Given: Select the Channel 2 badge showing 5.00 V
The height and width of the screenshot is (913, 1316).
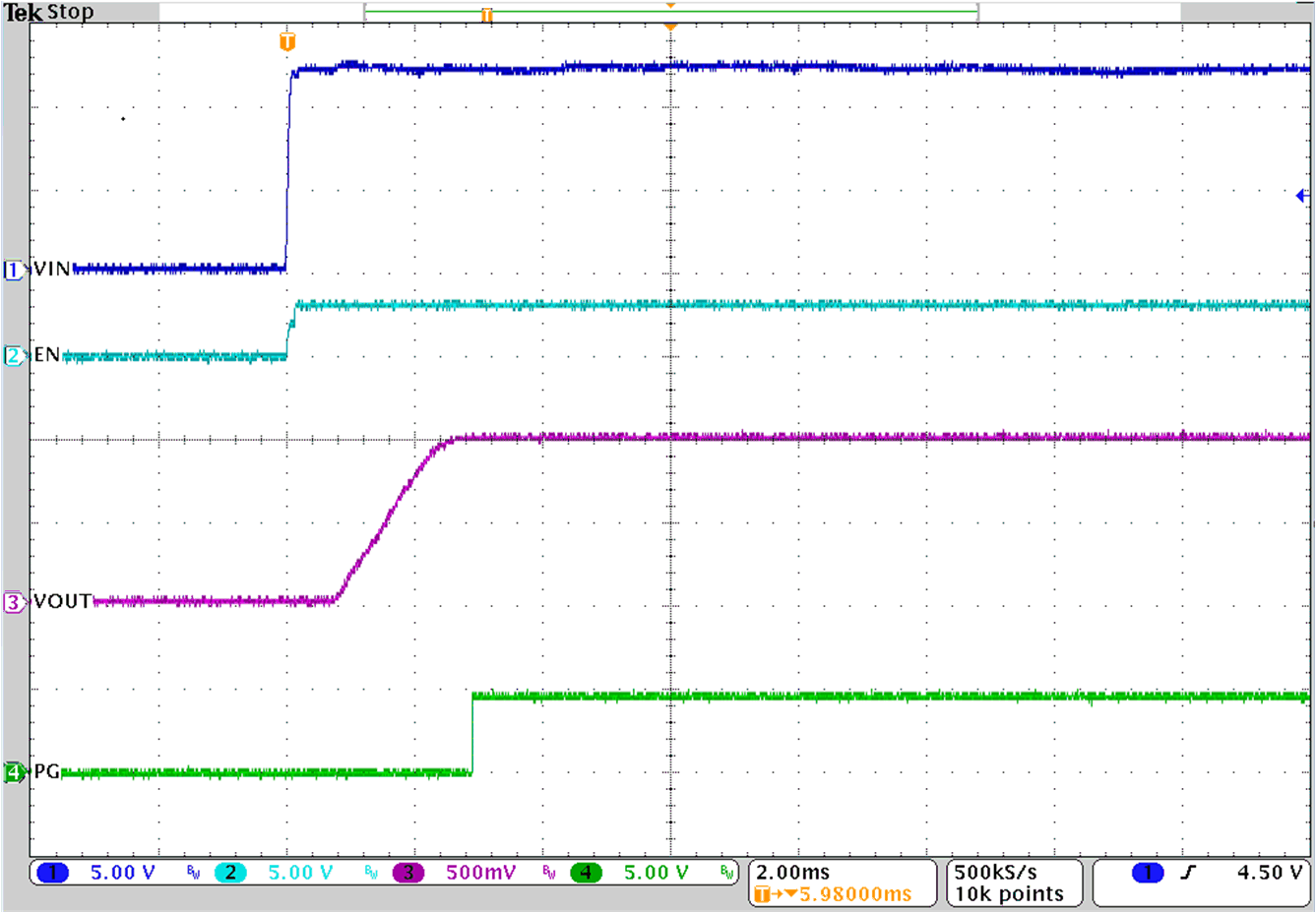Looking at the screenshot, I should (231, 874).
